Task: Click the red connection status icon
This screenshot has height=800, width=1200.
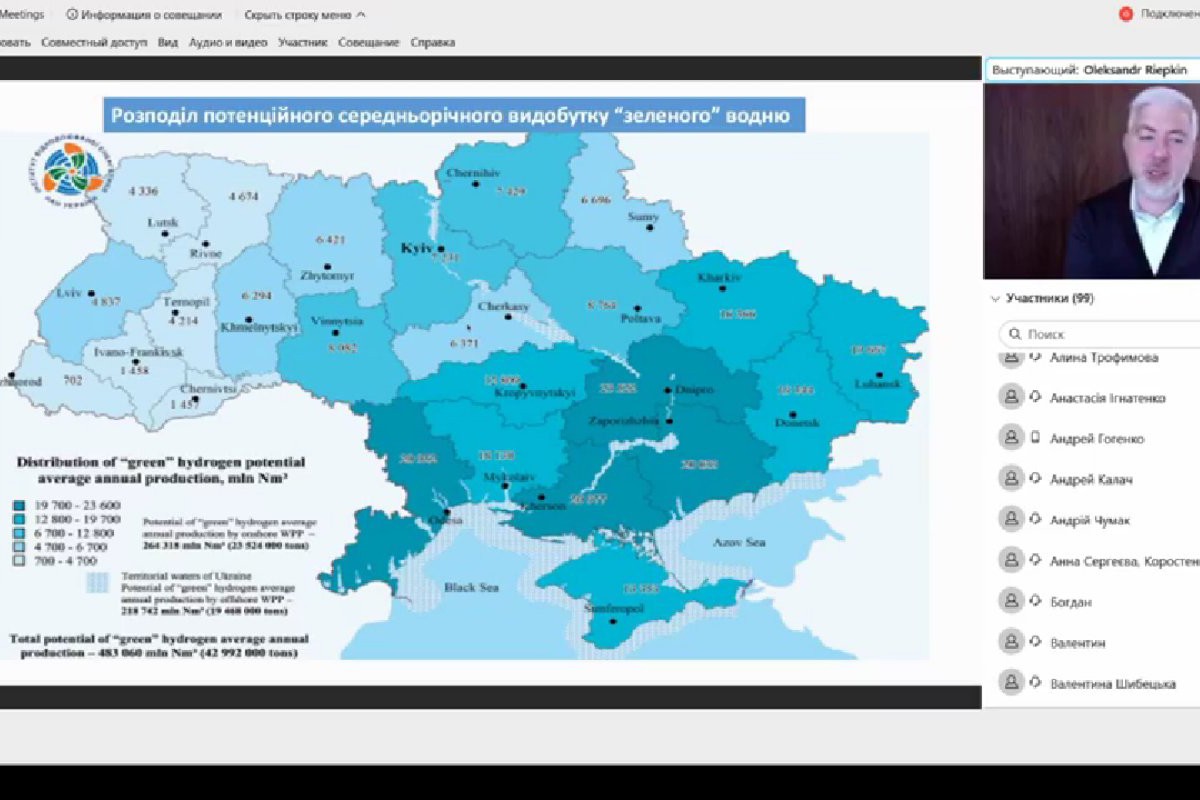Action: tap(1126, 14)
